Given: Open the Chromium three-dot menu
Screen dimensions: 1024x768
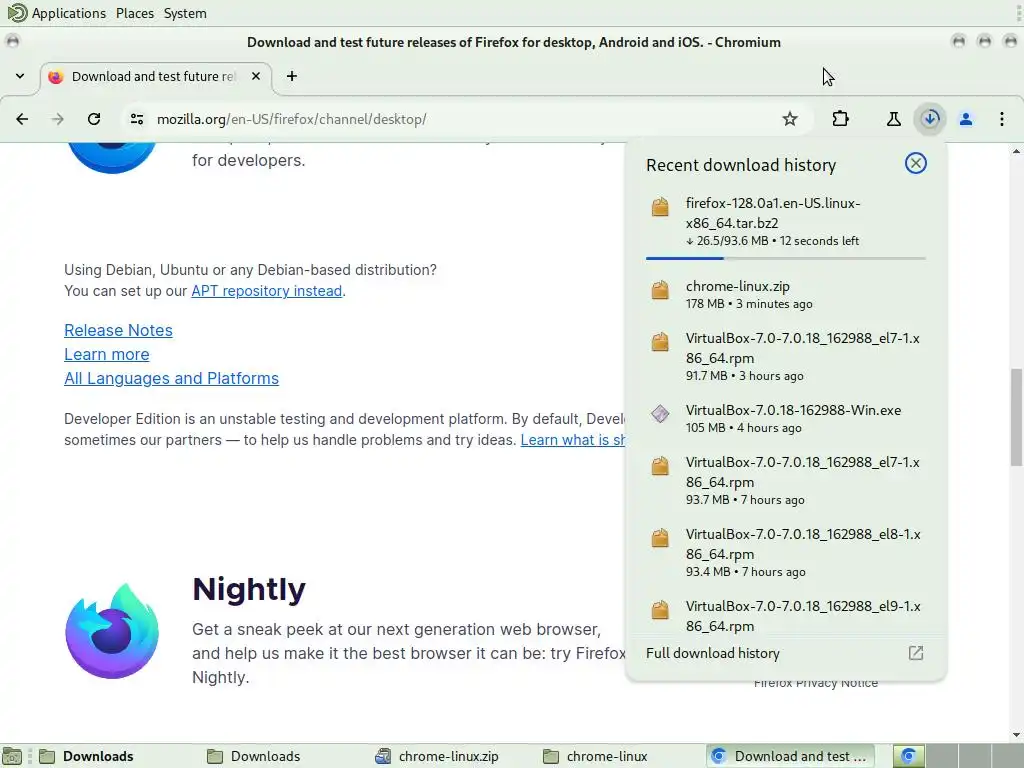Looking at the screenshot, I should coord(1002,119).
